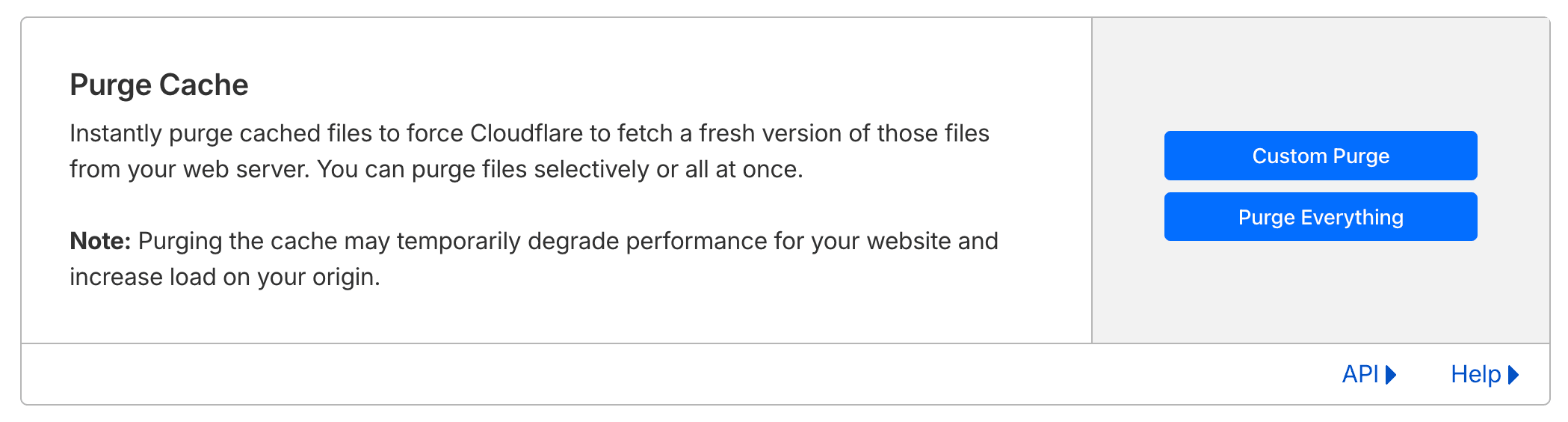This screenshot has height=422, width=1568.
Task: Expand the arrow icon beside Help
Action: point(1513,374)
